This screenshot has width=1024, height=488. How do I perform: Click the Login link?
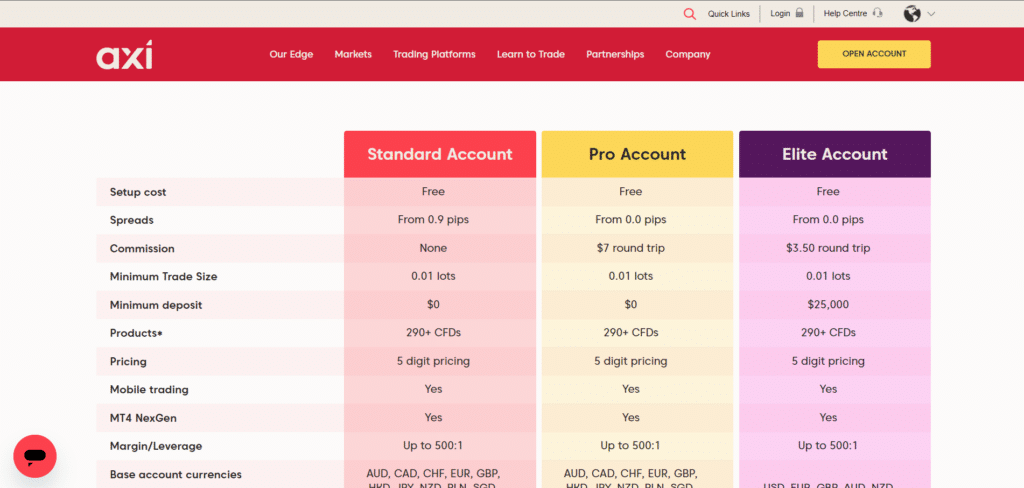tap(780, 13)
